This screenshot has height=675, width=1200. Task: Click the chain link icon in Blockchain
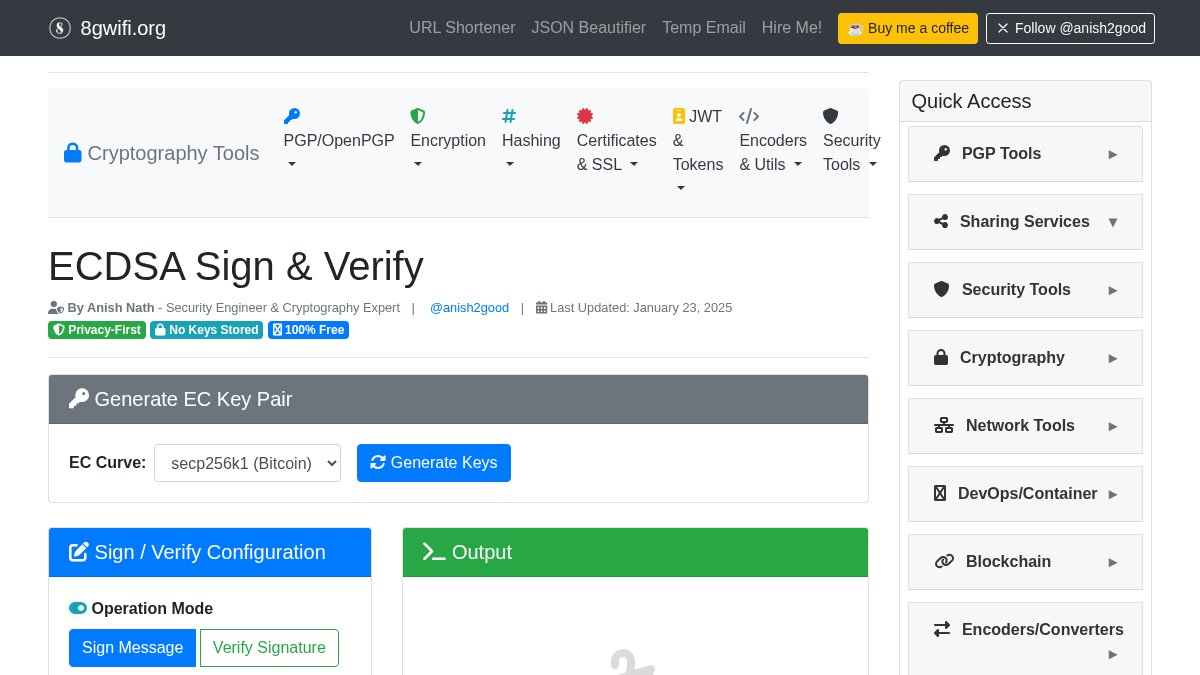click(944, 561)
